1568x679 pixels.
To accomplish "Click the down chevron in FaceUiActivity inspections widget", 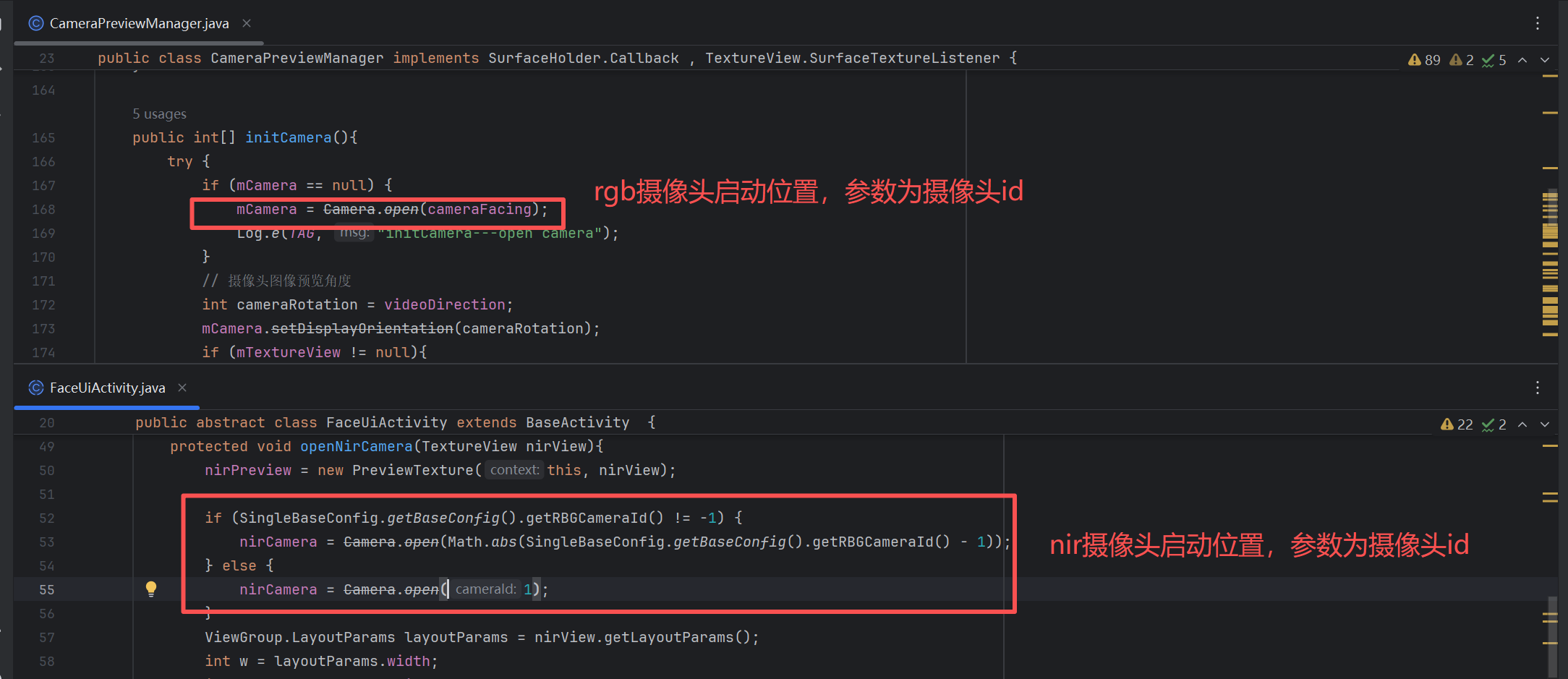I will tap(1546, 424).
